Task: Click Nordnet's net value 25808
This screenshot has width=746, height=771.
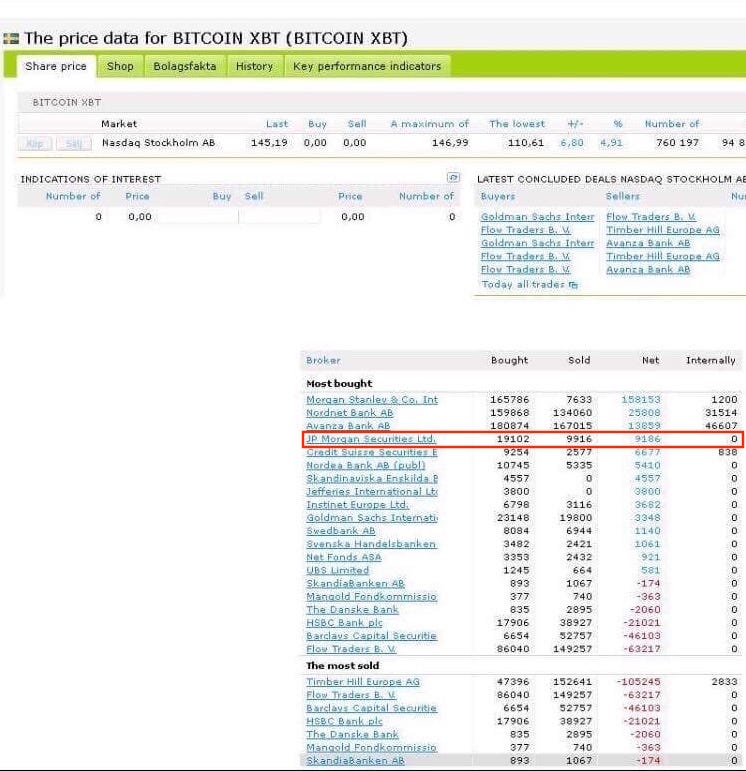Action: 644,413
